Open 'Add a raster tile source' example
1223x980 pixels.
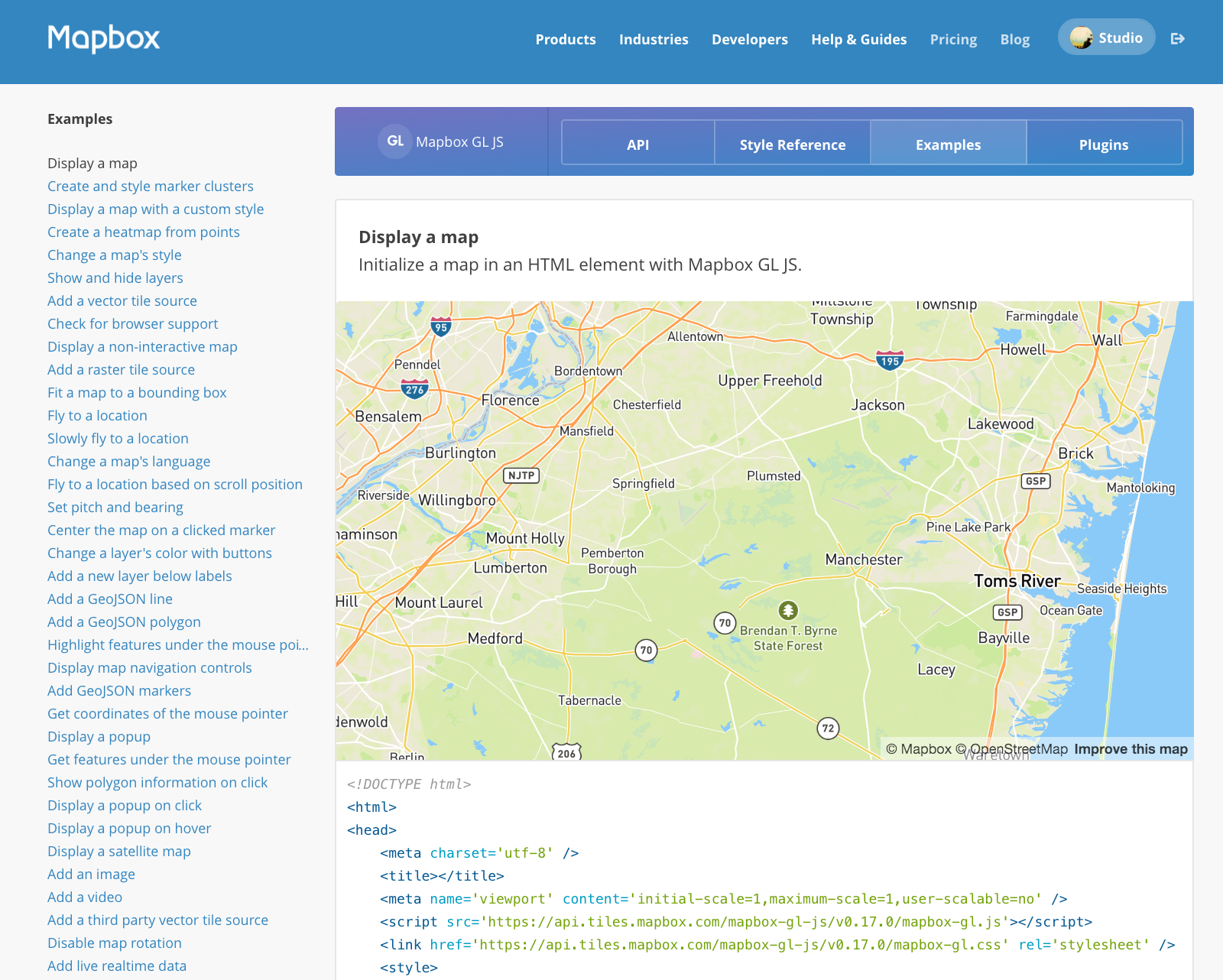click(122, 369)
